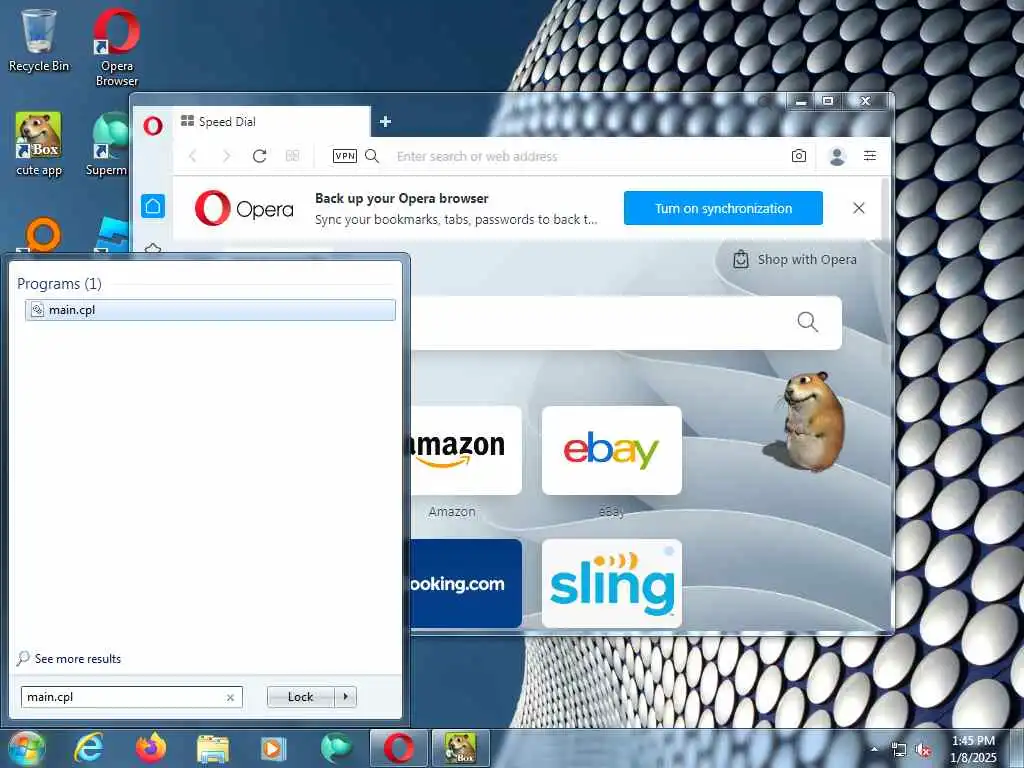Clear the Start menu search text

230,697
